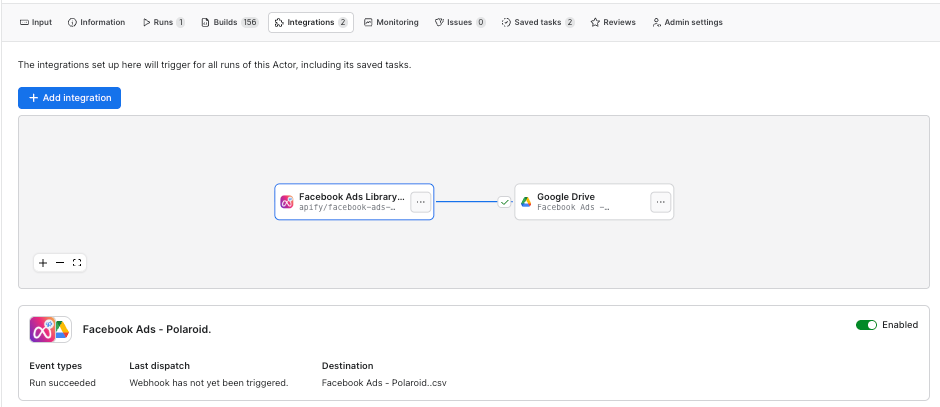Open the Runs tab
Screen dimensions: 940x407
pyautogui.click(x=164, y=22)
